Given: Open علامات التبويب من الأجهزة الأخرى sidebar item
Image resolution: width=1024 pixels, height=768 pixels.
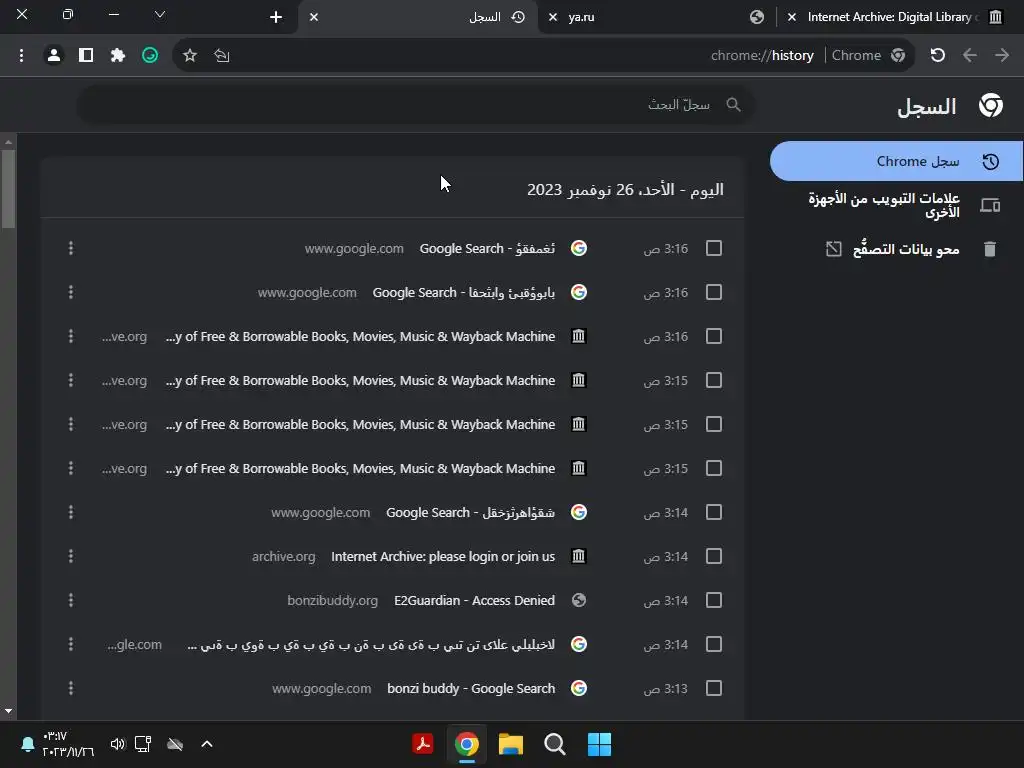Looking at the screenshot, I should click(x=897, y=205).
